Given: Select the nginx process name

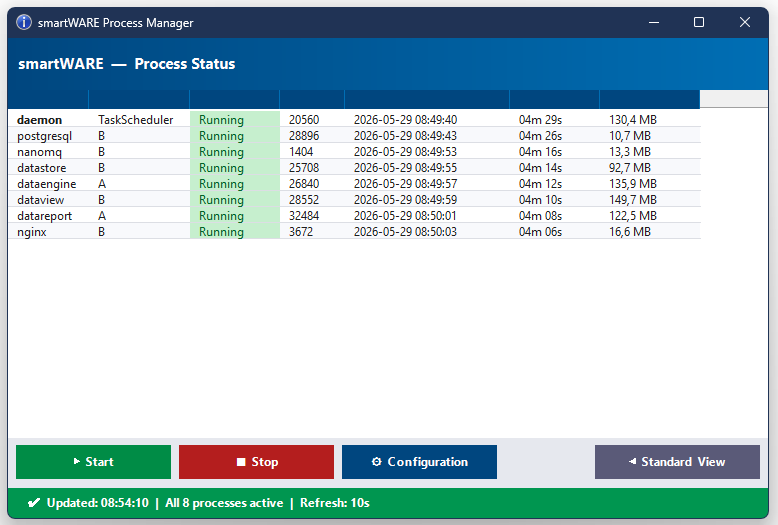Looking at the screenshot, I should [32, 232].
